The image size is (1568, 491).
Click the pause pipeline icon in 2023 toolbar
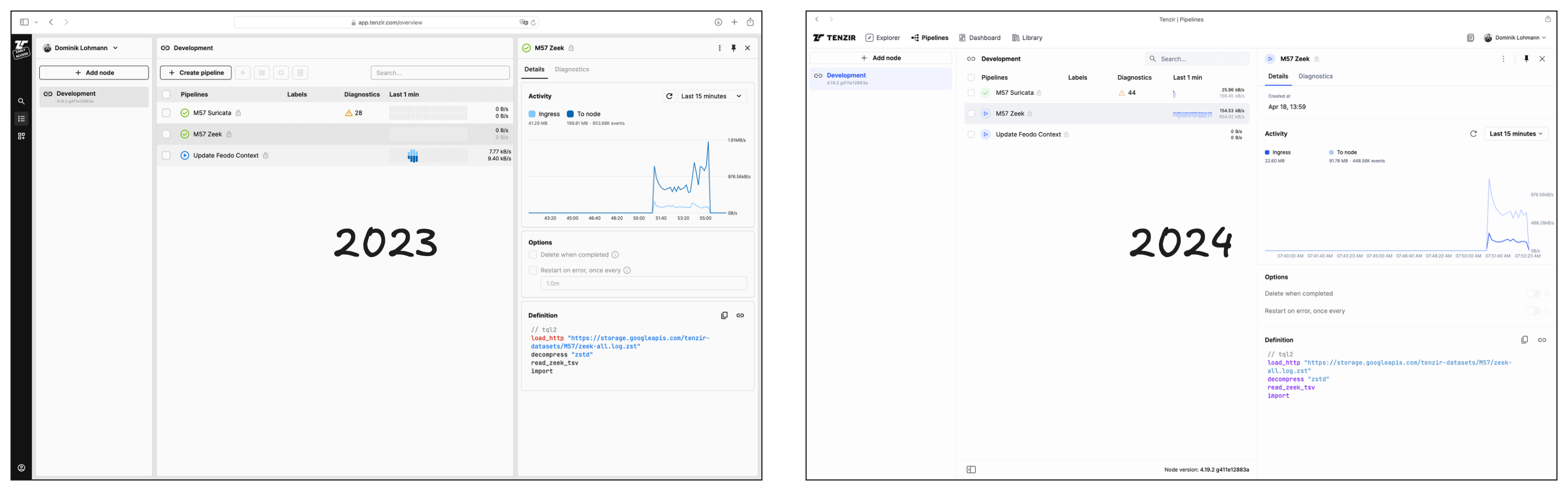262,73
